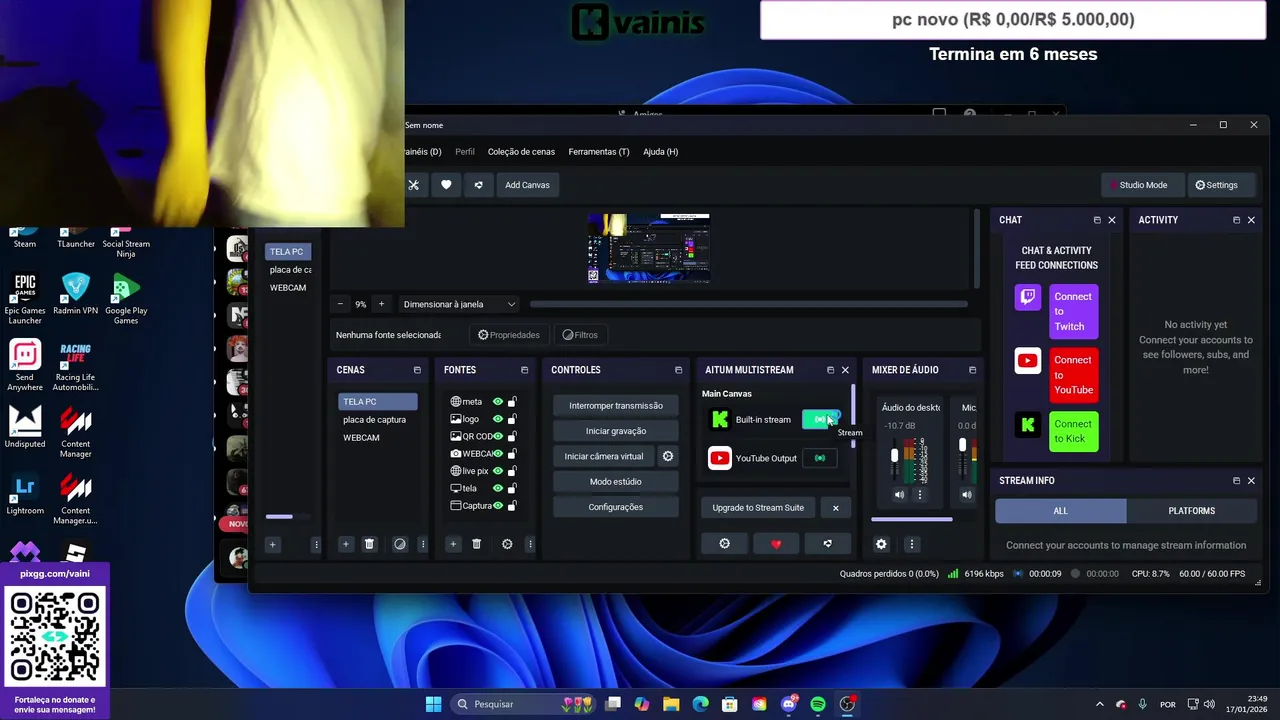Add a new source with the Fontes plus
The width and height of the screenshot is (1280, 720).
(x=452, y=544)
